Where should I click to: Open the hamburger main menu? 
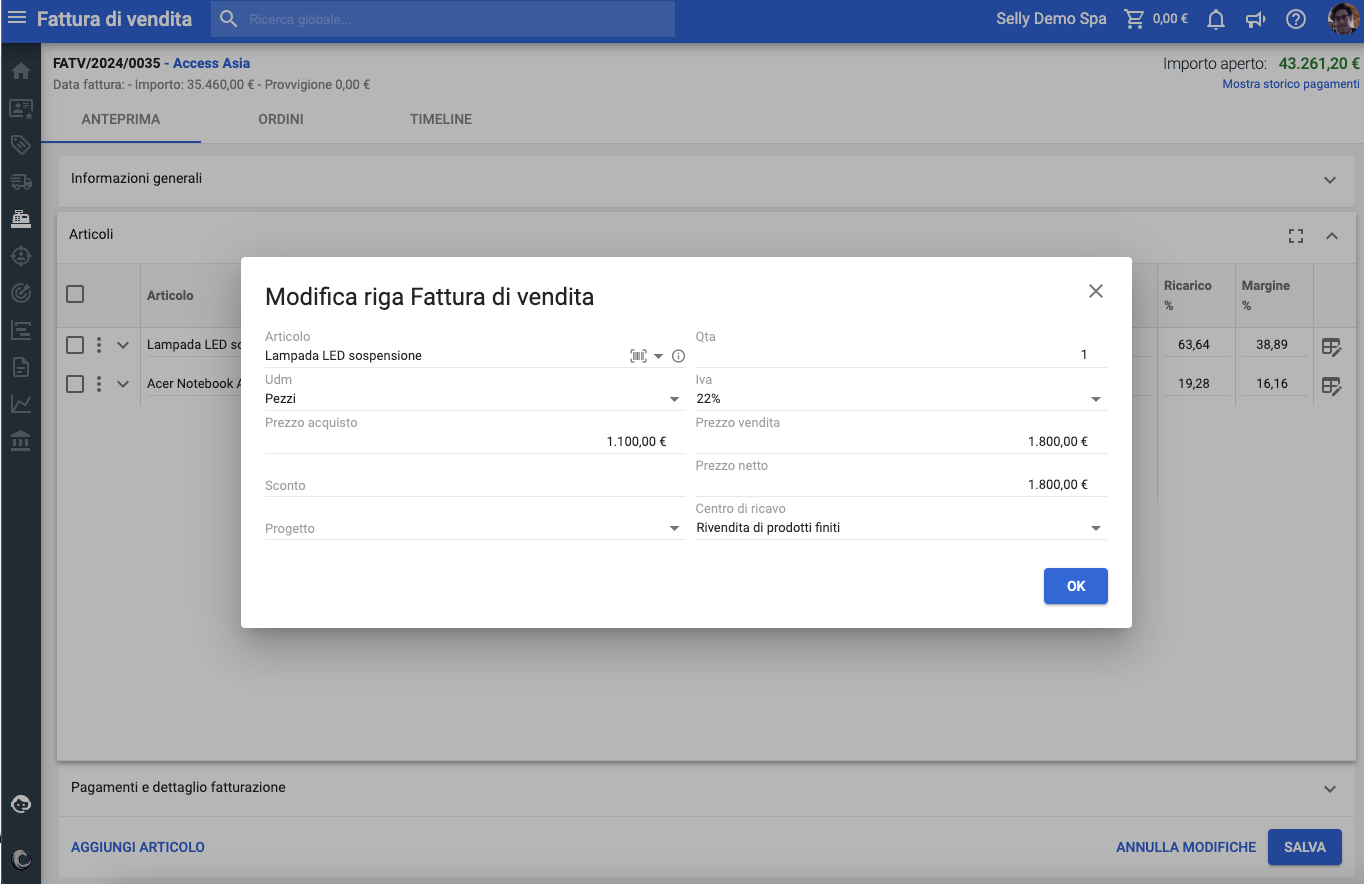tap(17, 19)
